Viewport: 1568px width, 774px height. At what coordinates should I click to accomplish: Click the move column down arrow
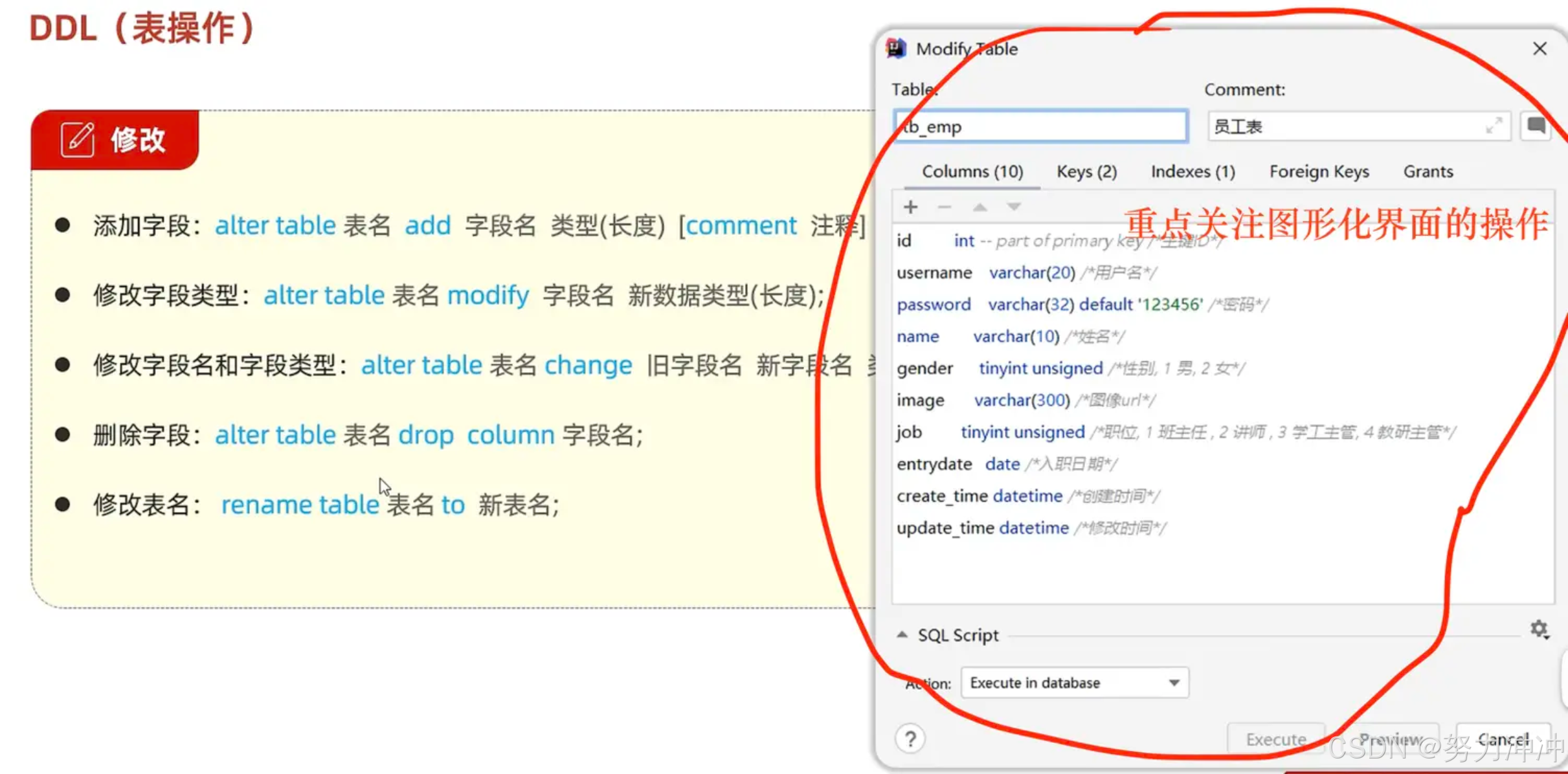tap(1014, 207)
